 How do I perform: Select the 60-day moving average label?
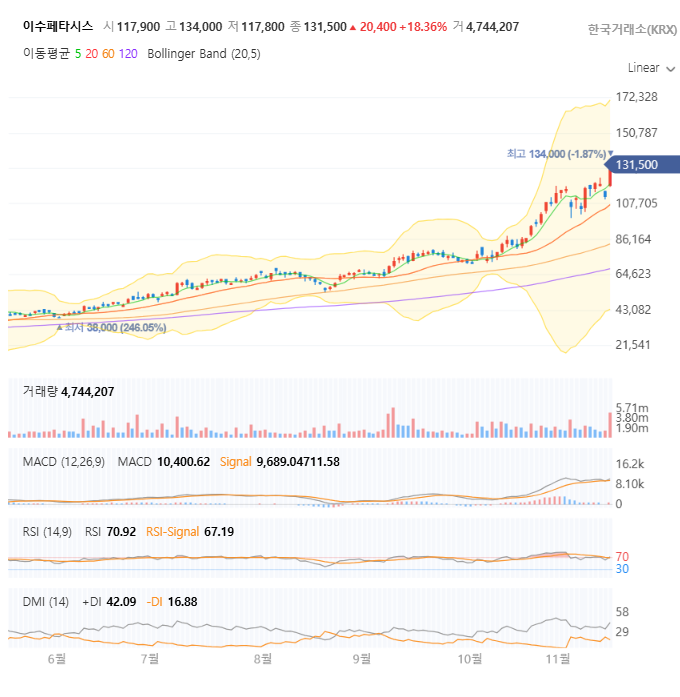click(108, 54)
